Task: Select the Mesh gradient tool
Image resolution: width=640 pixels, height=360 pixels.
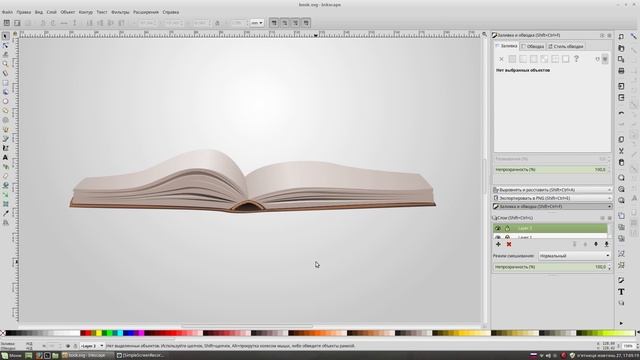Action: click(5, 204)
